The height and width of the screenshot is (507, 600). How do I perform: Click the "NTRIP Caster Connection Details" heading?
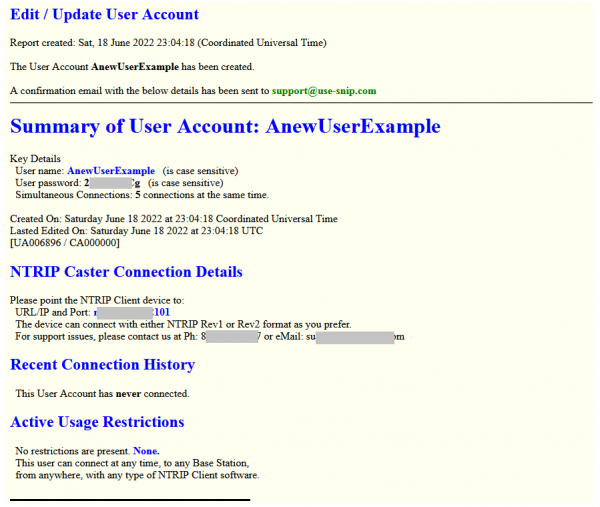coord(126,272)
